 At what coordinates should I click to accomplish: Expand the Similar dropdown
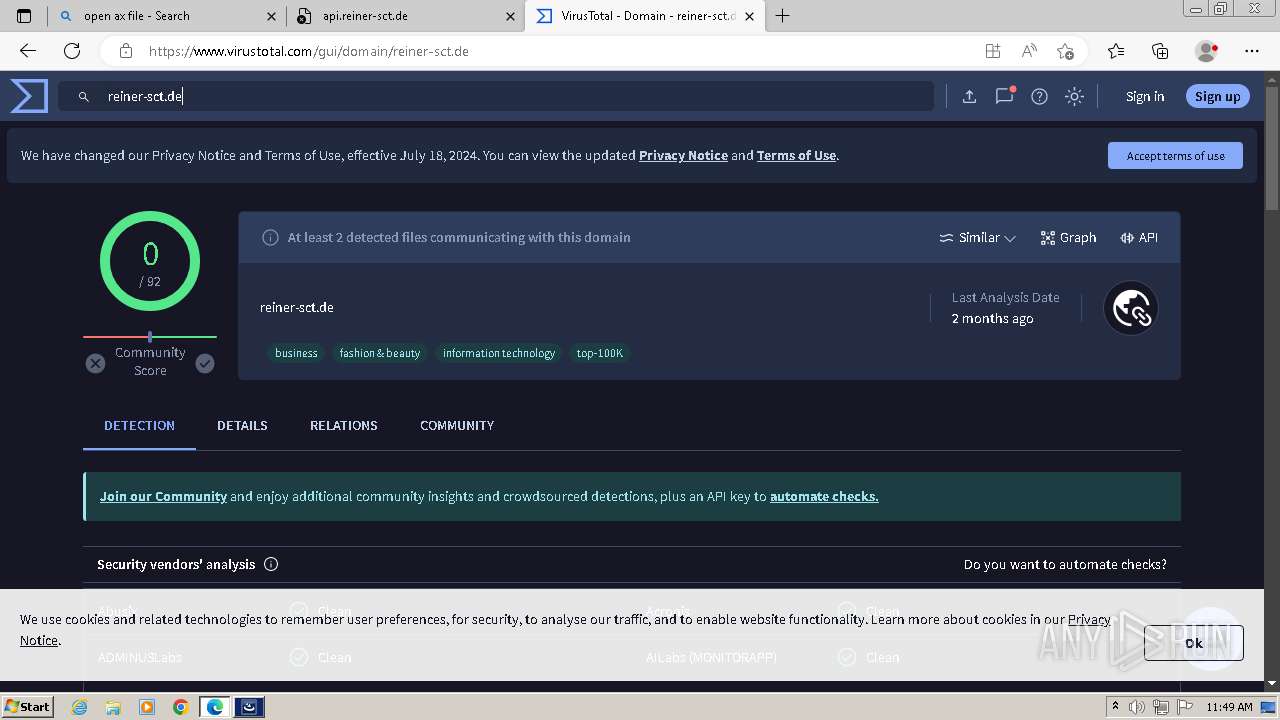click(978, 238)
